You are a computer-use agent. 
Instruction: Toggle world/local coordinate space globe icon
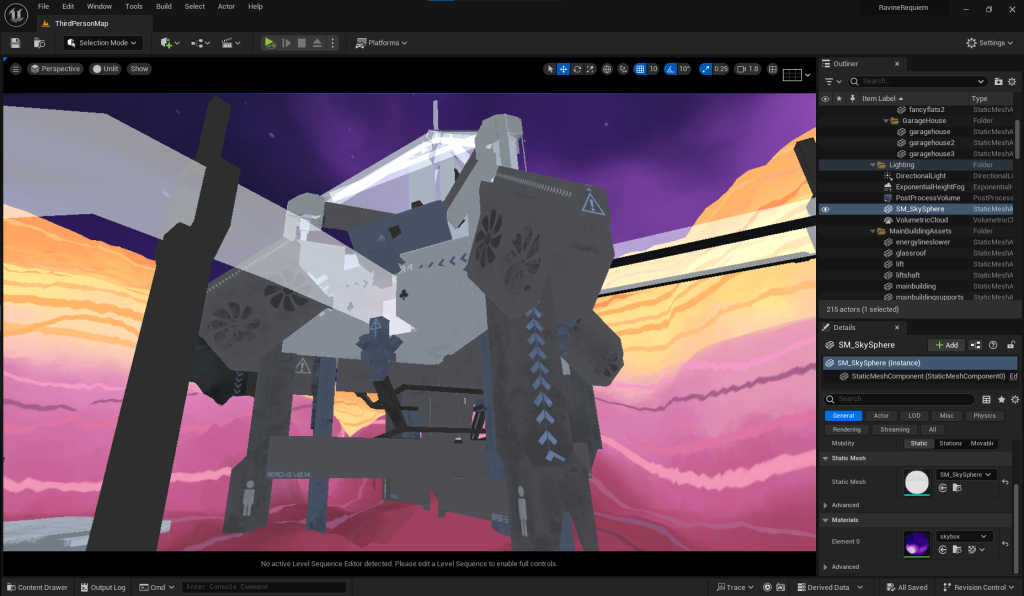607,69
